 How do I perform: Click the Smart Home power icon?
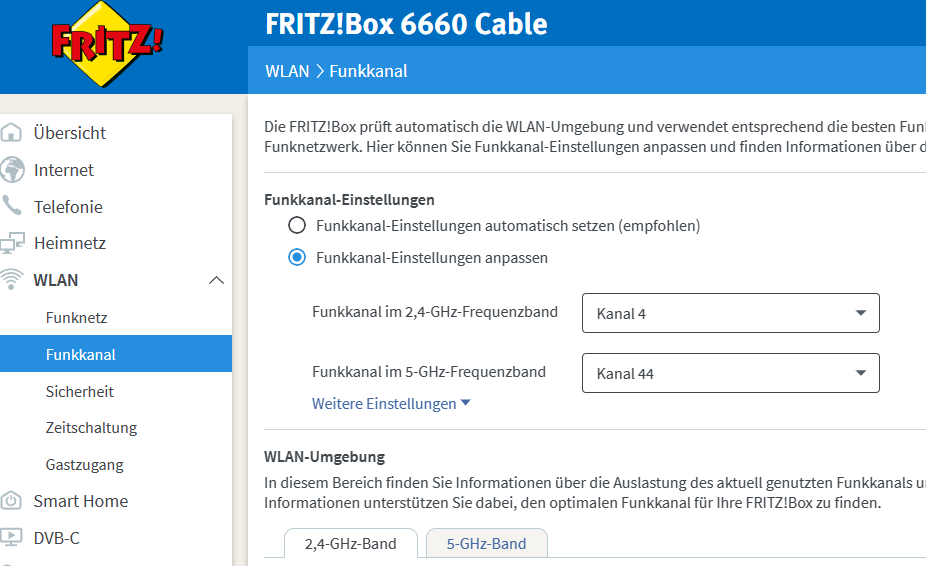pyautogui.click(x=11, y=501)
